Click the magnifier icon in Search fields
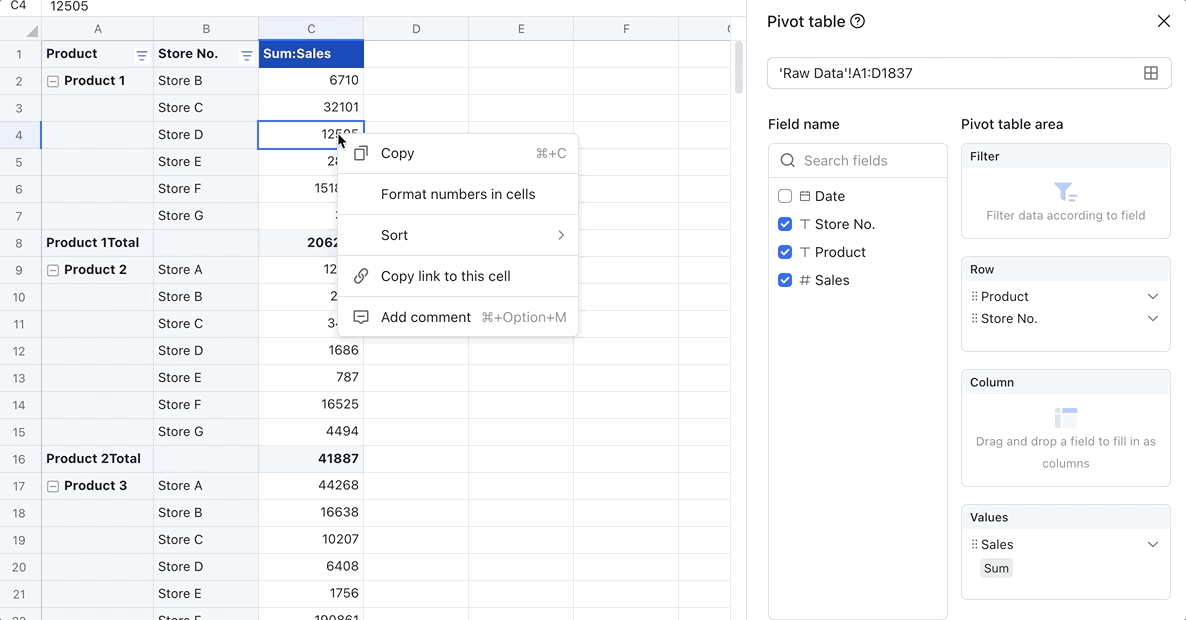 [787, 160]
